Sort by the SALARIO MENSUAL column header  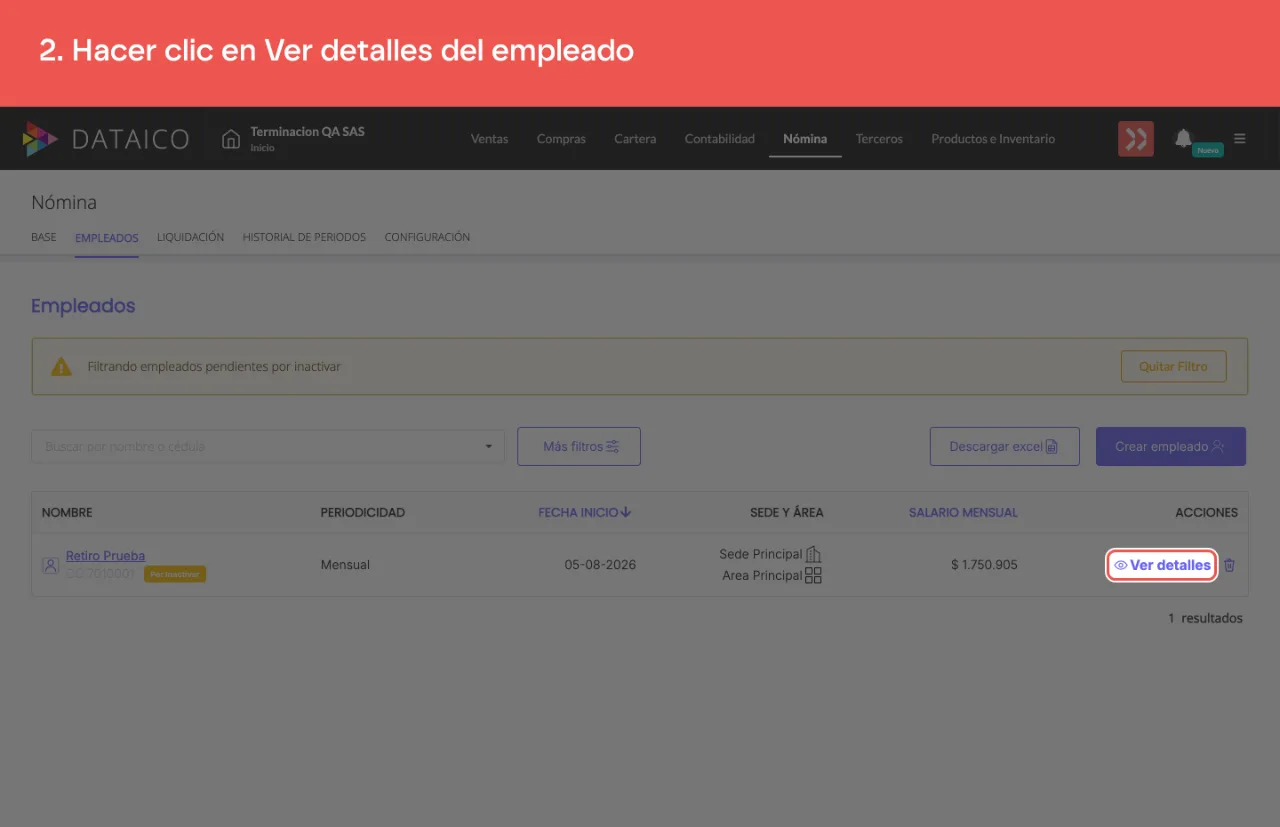pyautogui.click(x=963, y=512)
